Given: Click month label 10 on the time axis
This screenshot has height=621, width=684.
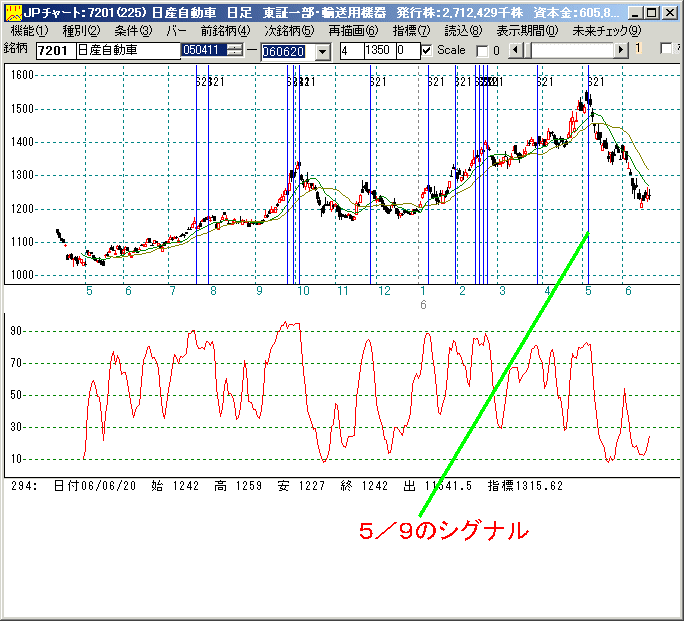Looking at the screenshot, I should [303, 291].
